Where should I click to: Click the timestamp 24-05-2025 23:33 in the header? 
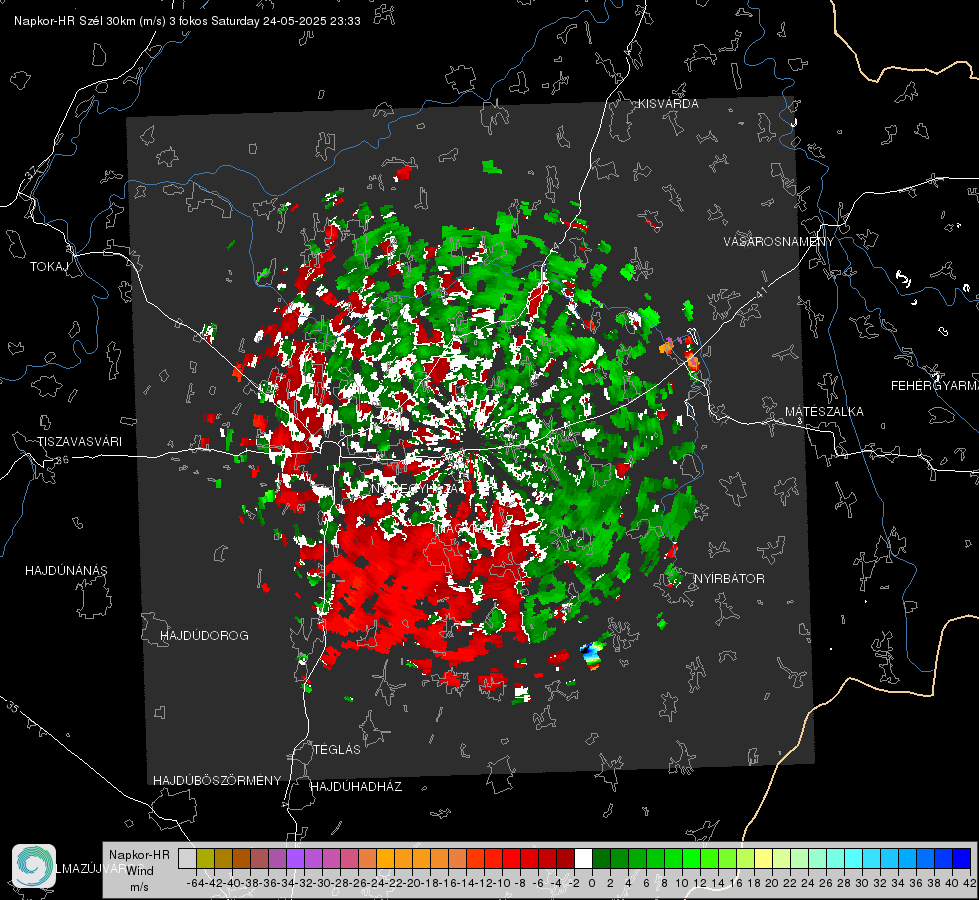pyautogui.click(x=312, y=21)
